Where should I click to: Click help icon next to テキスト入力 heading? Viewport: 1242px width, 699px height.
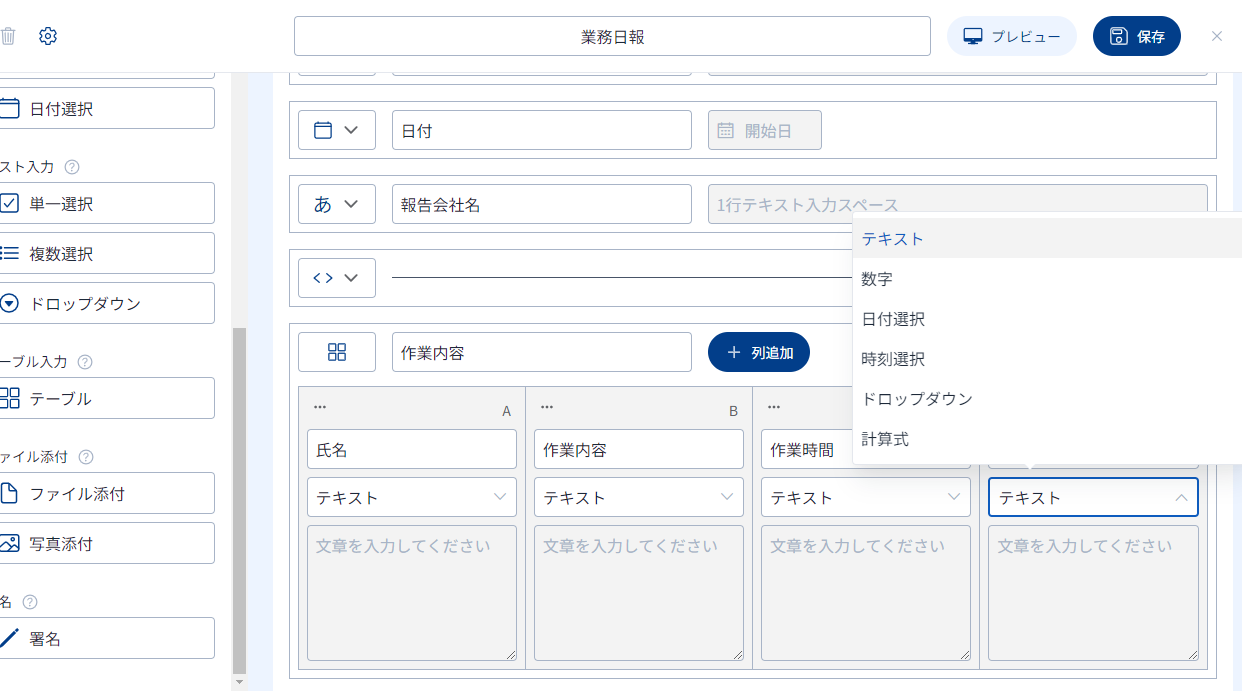pyautogui.click(x=72, y=167)
